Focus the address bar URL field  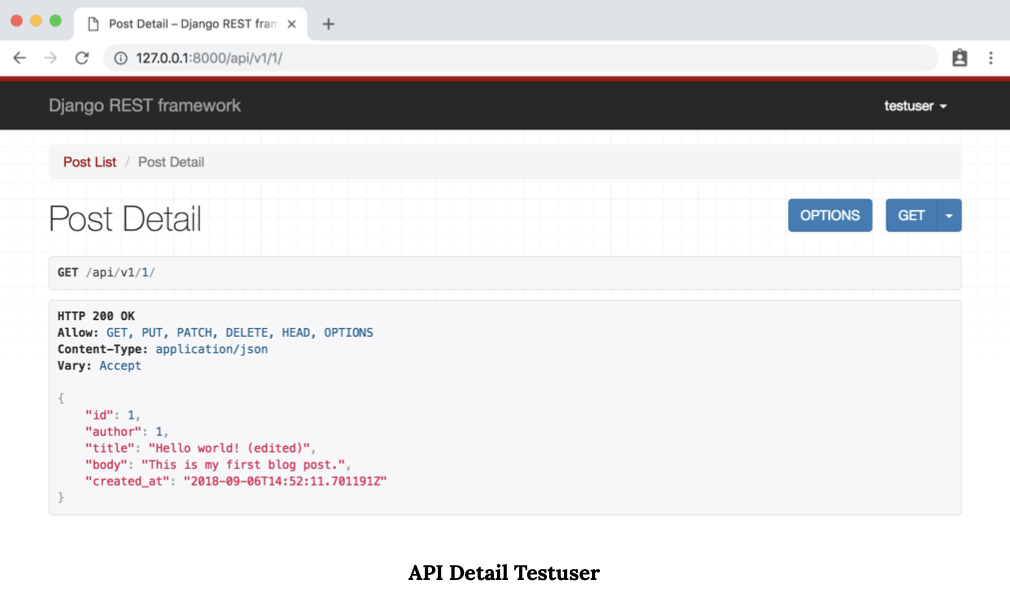pos(520,58)
